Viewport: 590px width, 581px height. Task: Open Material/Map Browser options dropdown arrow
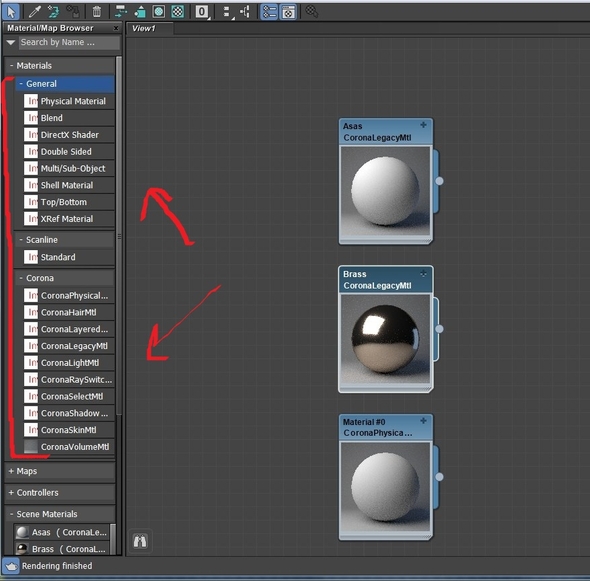pos(11,43)
